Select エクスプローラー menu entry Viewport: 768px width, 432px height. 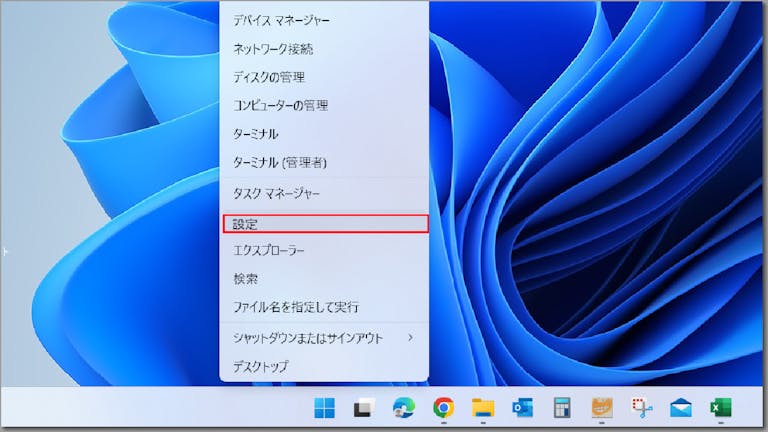tap(324, 250)
